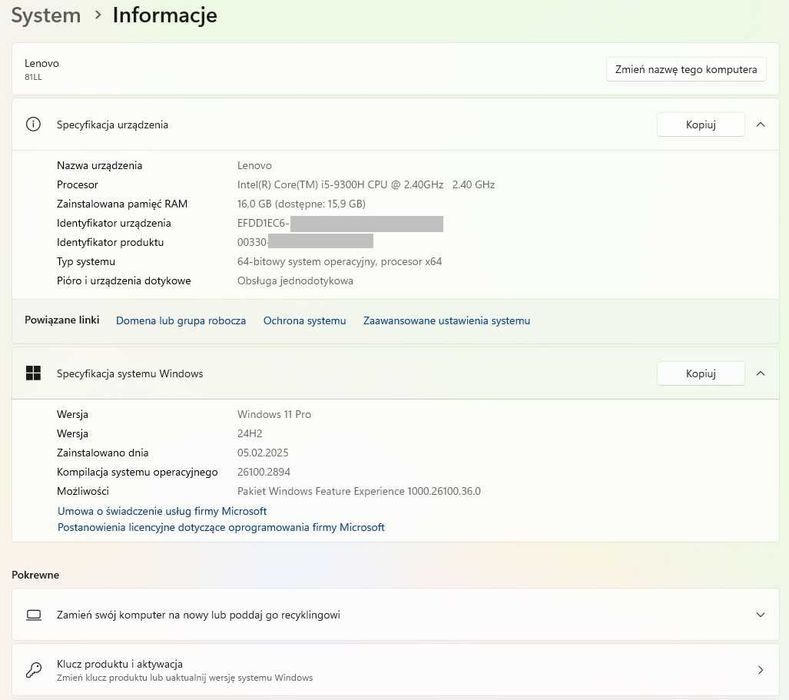The height and width of the screenshot is (700, 789).
Task: Select OS build value '26100.2894'
Action: (264, 472)
